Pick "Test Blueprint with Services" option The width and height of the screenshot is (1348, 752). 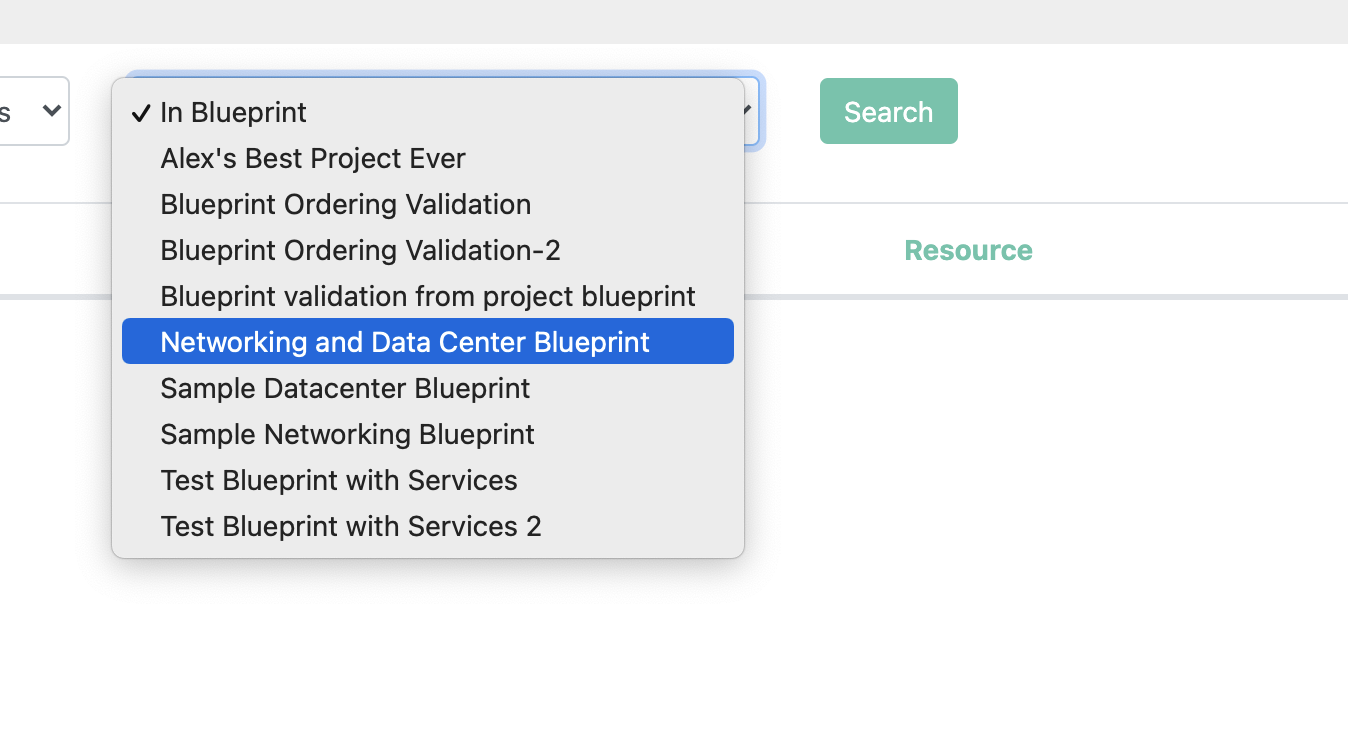[338, 480]
